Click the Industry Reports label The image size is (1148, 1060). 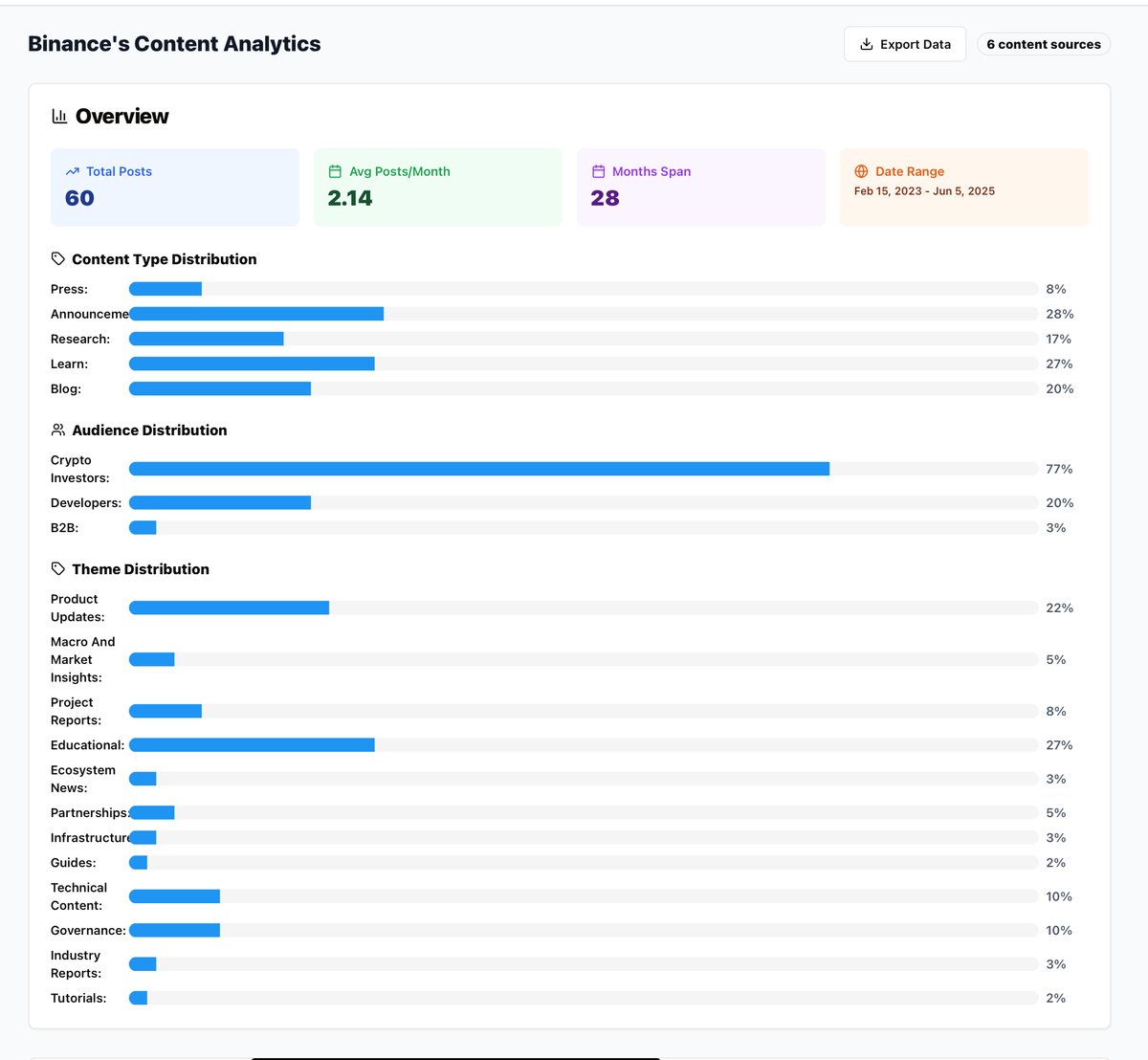pyautogui.click(x=76, y=964)
